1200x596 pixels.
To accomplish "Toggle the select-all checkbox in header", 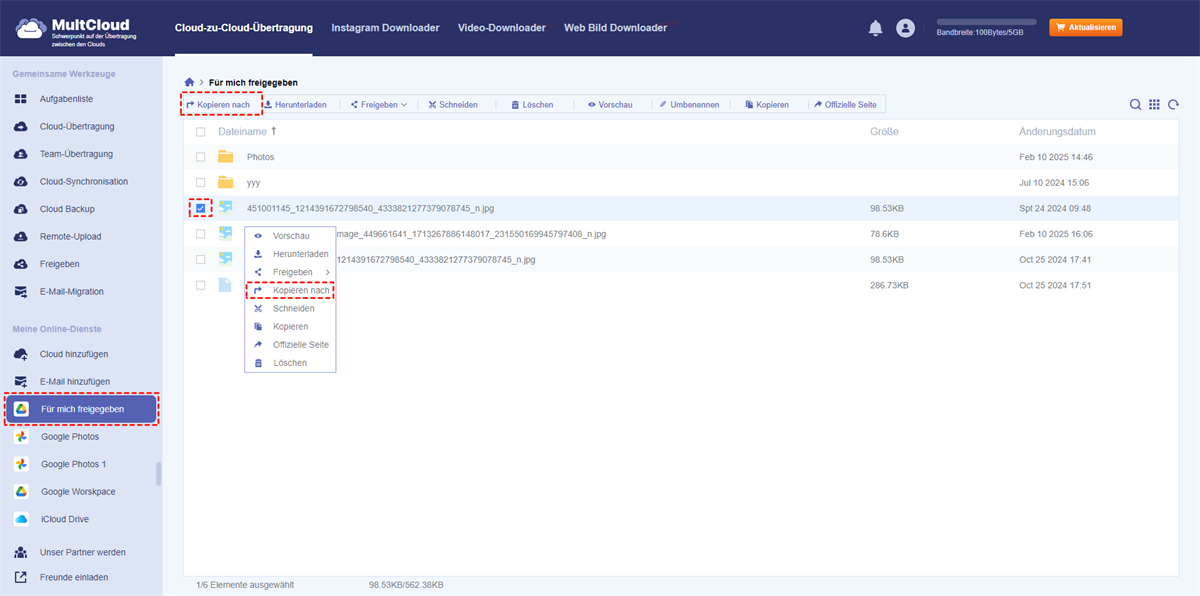I will tap(201, 132).
